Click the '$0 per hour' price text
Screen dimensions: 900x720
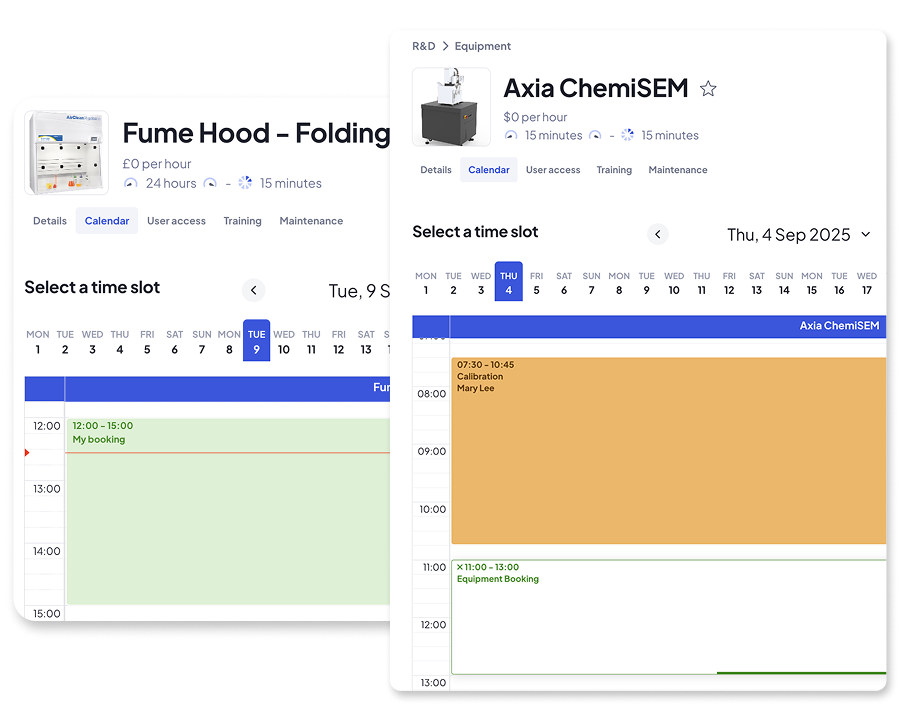[x=535, y=117]
